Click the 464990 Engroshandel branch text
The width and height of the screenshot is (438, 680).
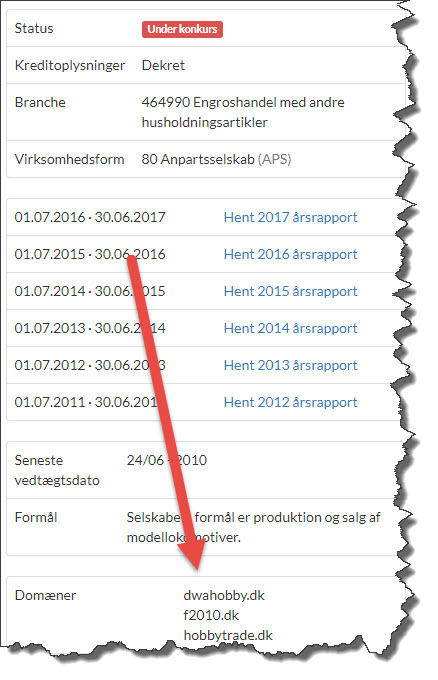[x=243, y=112]
